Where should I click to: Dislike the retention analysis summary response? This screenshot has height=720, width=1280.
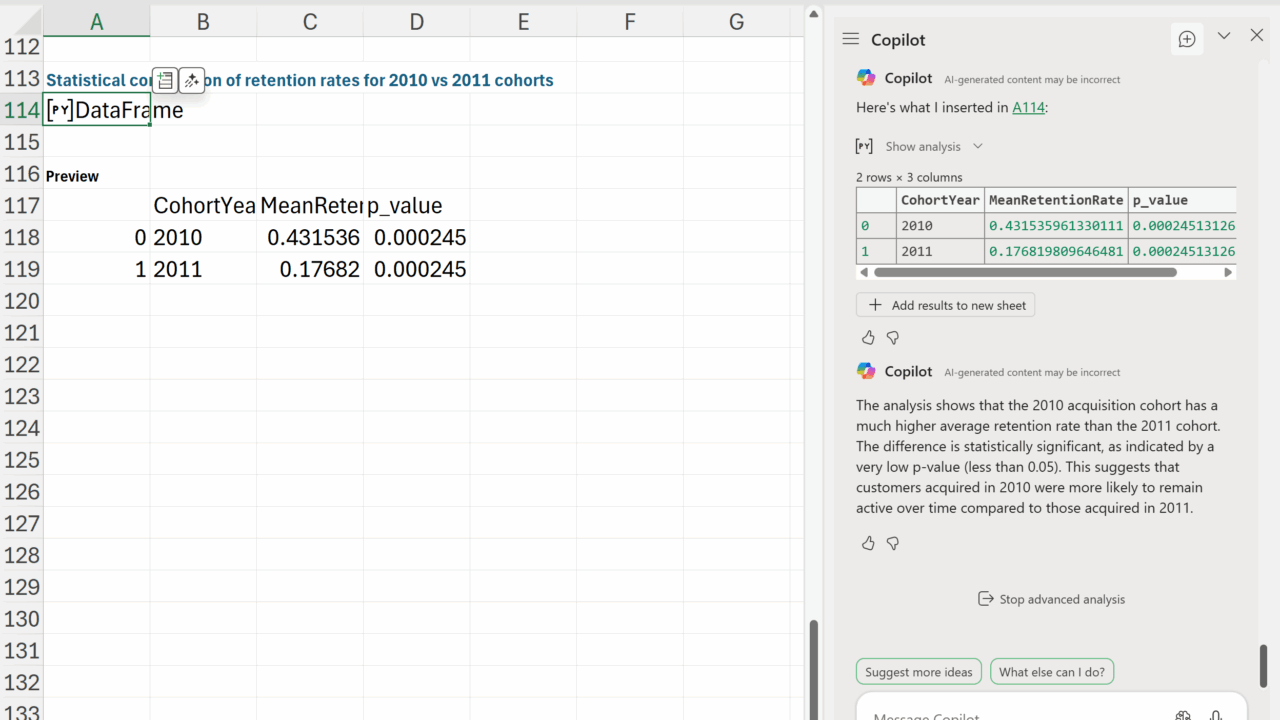click(x=893, y=543)
